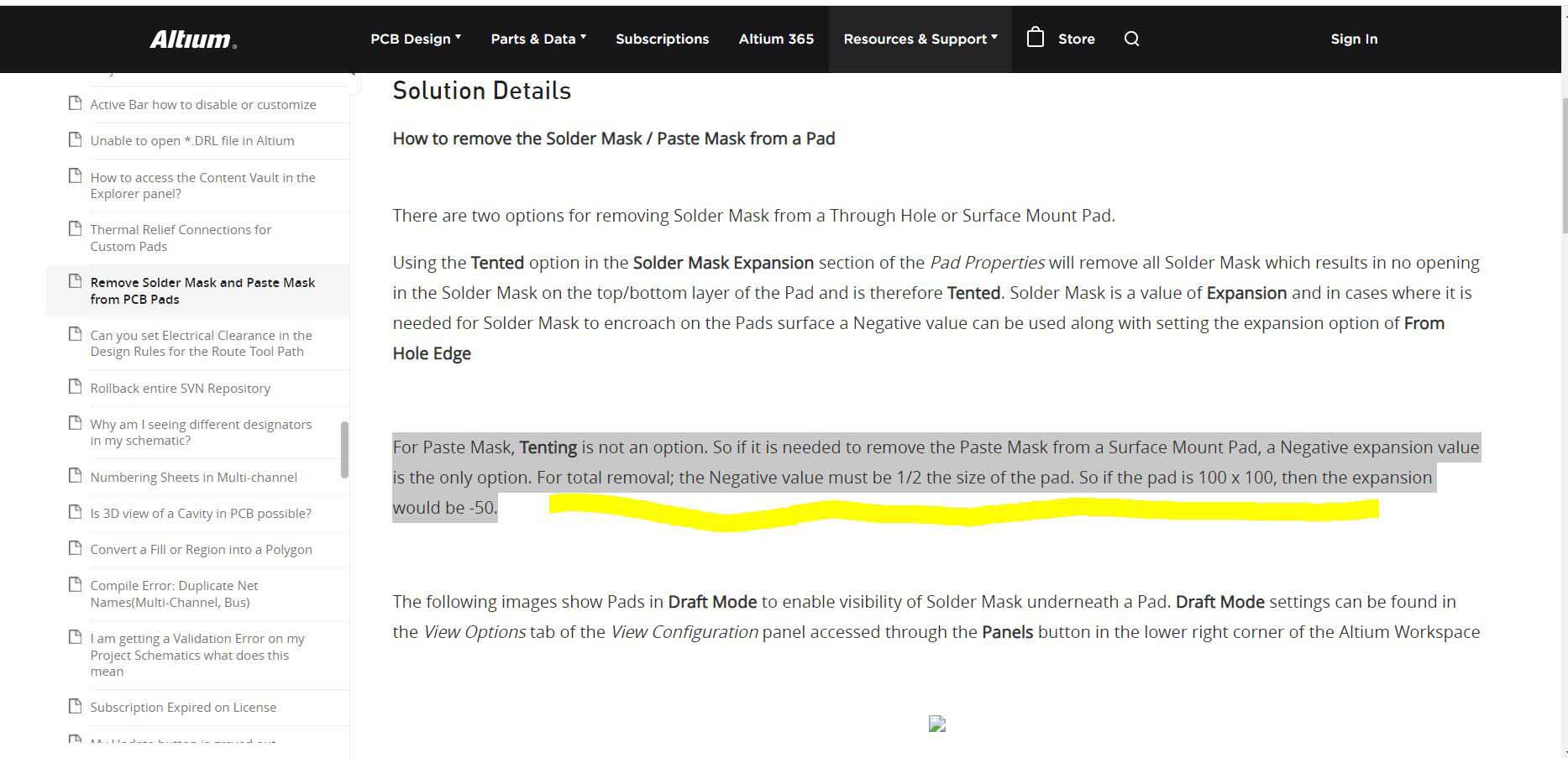Go to Subscriptions in the top menu

pyautogui.click(x=662, y=39)
